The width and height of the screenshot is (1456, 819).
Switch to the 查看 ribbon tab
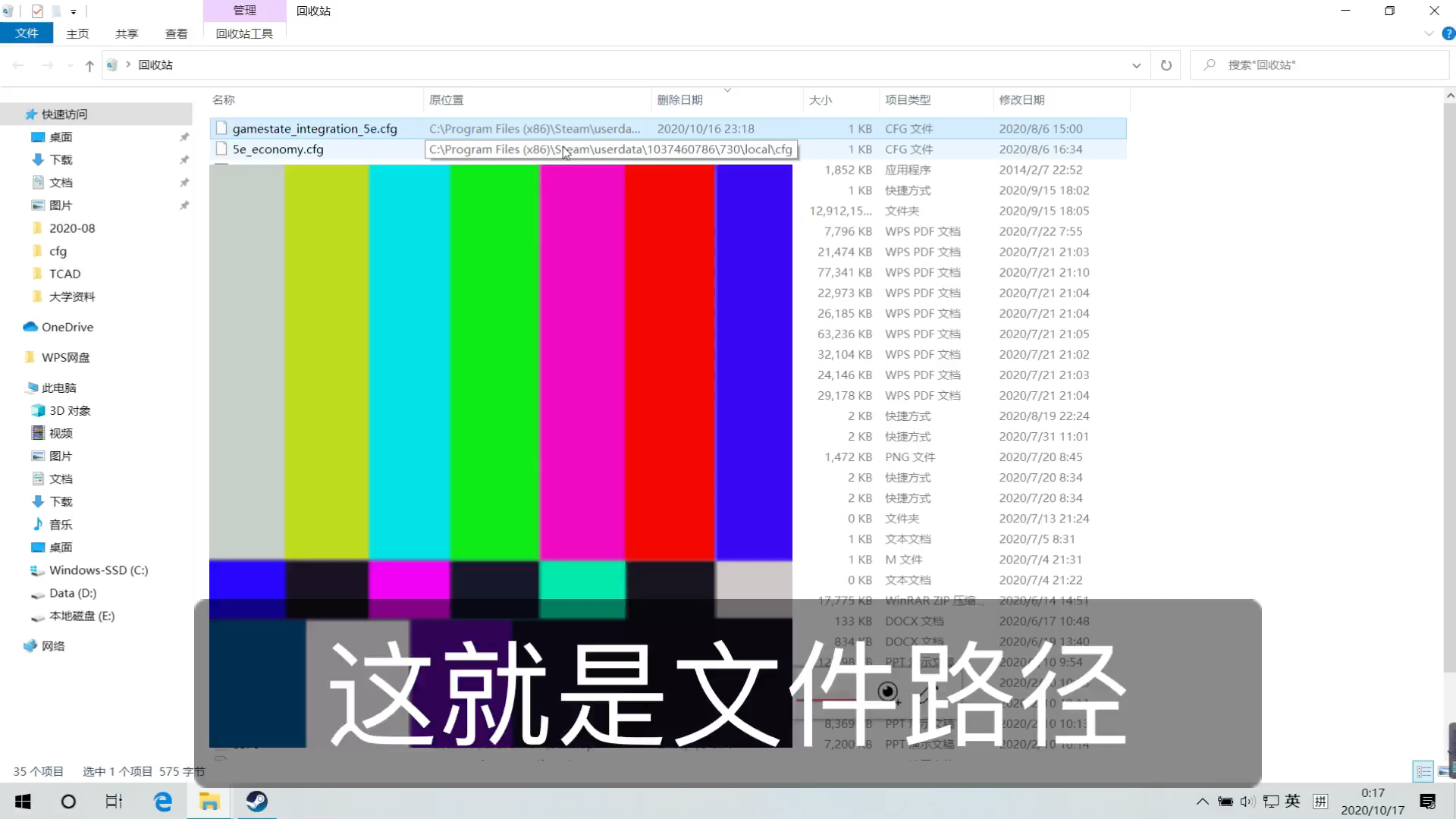(x=176, y=33)
